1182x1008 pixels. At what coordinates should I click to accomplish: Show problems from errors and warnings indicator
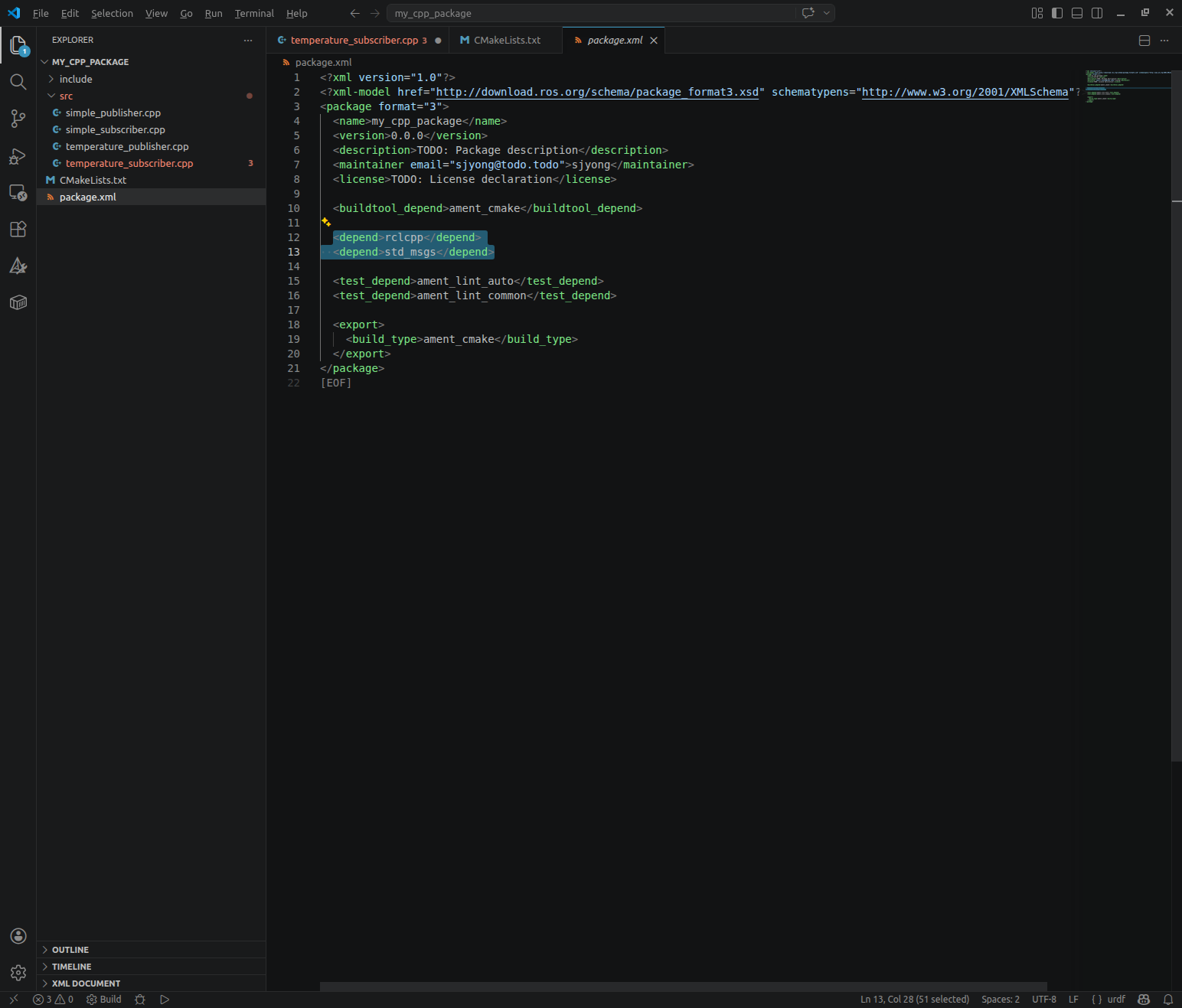[x=53, y=1000]
